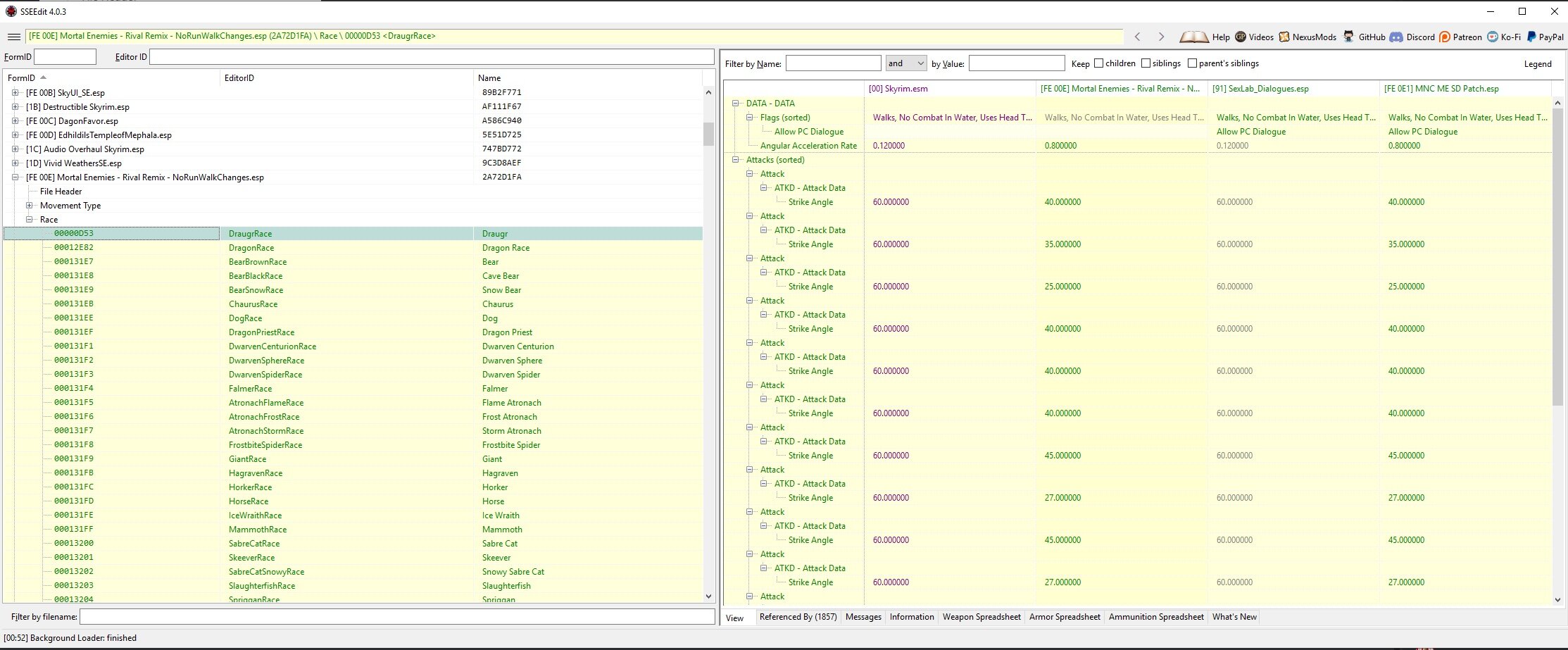
Task: Open the Help book icon
Action: click(1194, 37)
